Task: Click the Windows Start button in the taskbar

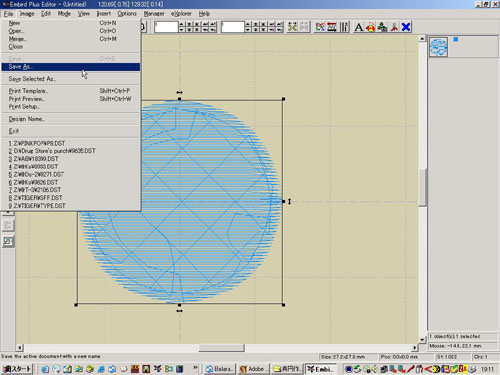Action: 17,369
